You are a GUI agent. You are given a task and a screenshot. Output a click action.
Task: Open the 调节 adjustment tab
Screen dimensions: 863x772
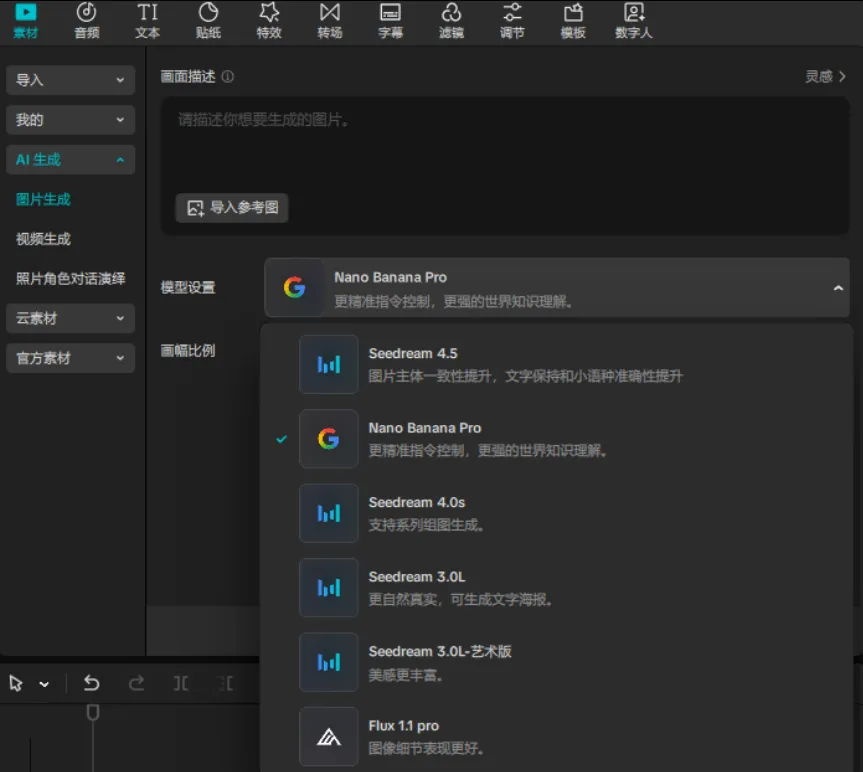pos(512,22)
